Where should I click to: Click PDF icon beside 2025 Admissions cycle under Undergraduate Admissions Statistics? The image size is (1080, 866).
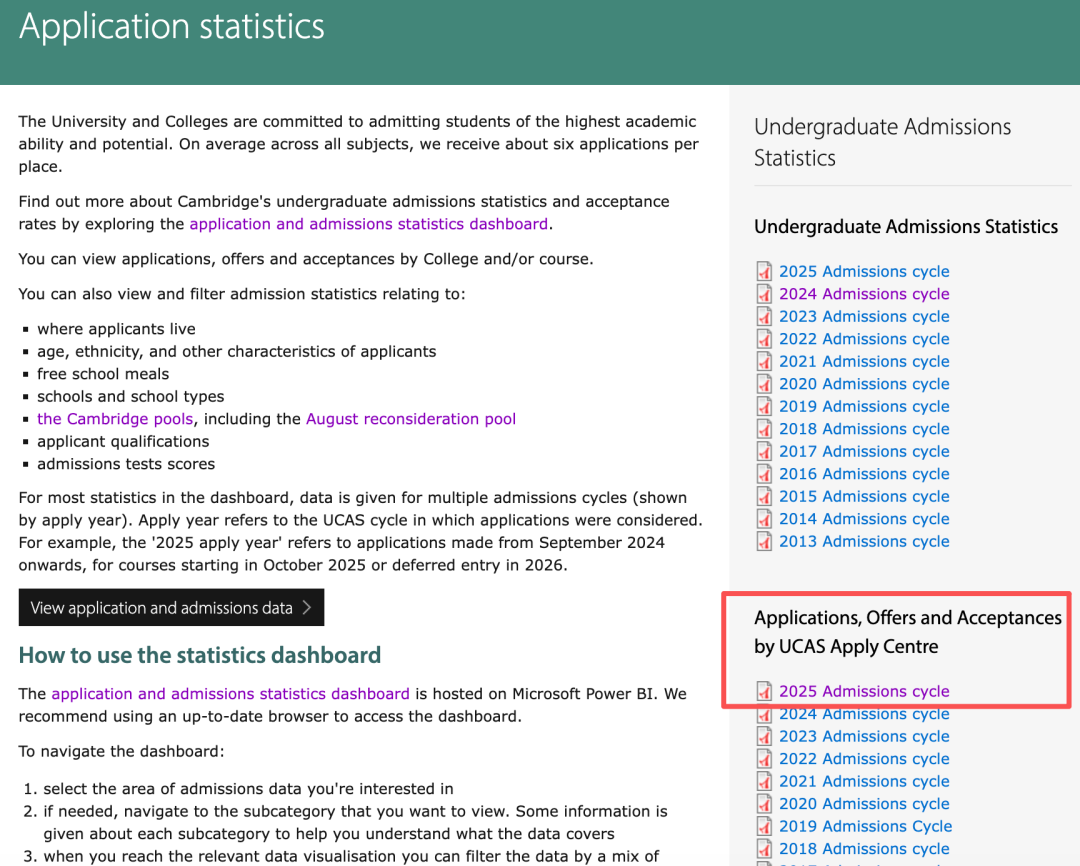pyautogui.click(x=764, y=271)
